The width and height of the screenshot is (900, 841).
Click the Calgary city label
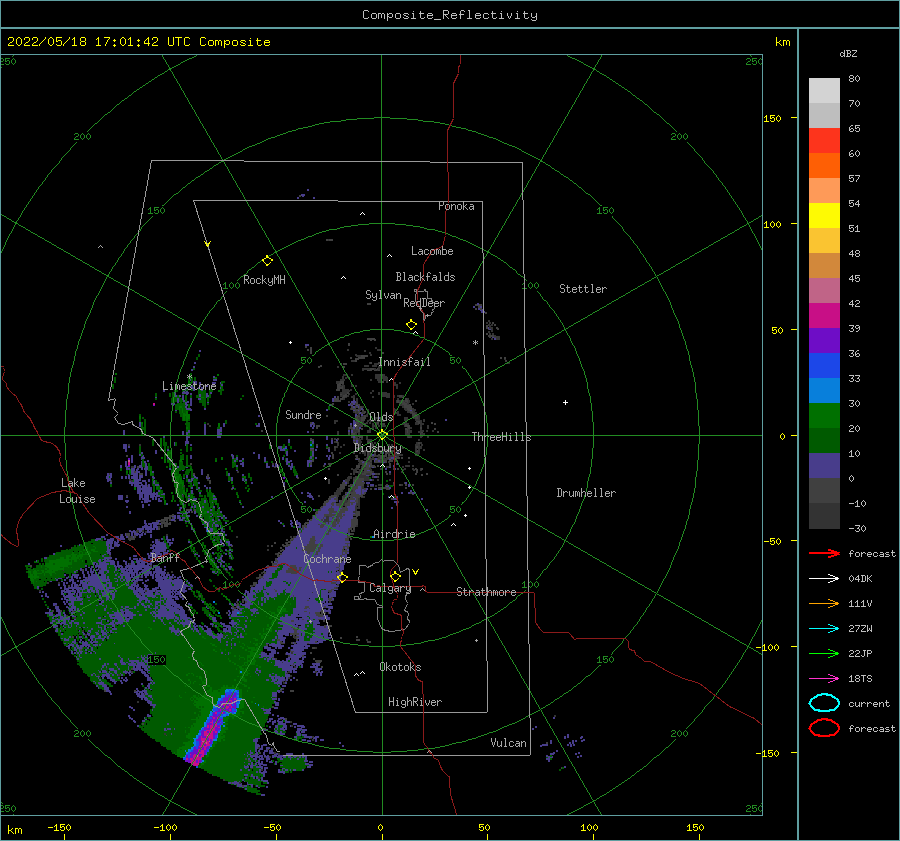pyautogui.click(x=390, y=588)
